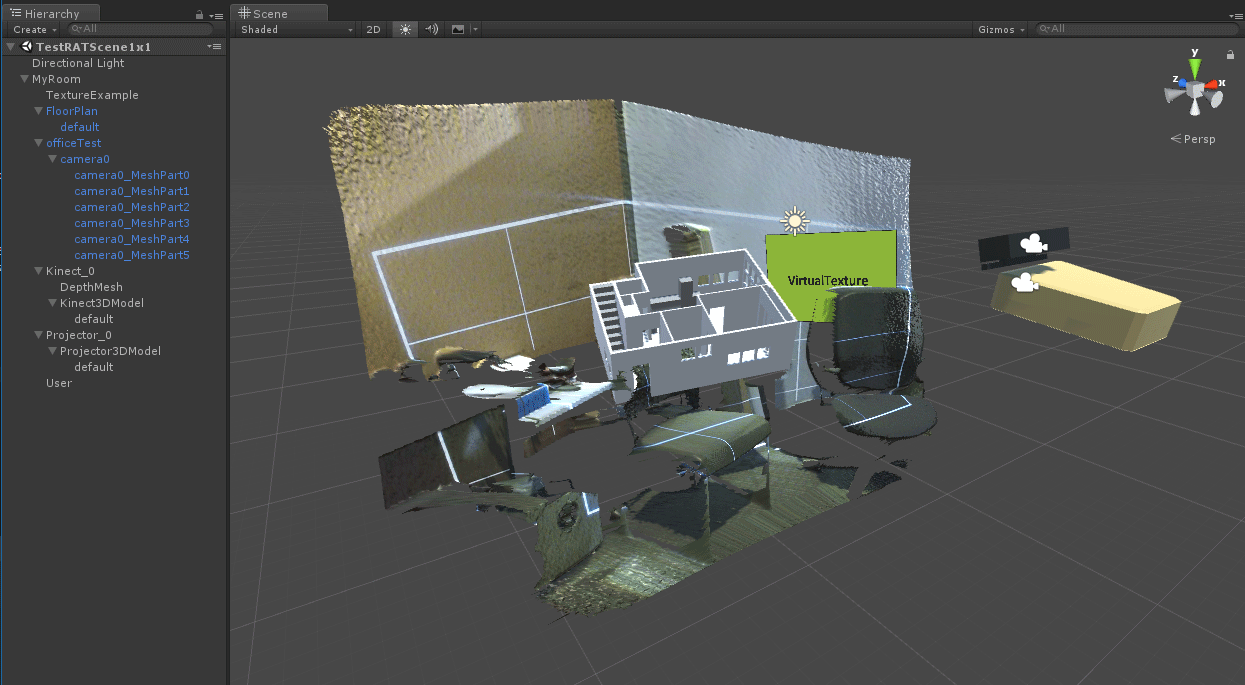The image size is (1245, 685).
Task: Select the yellow projector model in scene
Action: coord(1085,305)
